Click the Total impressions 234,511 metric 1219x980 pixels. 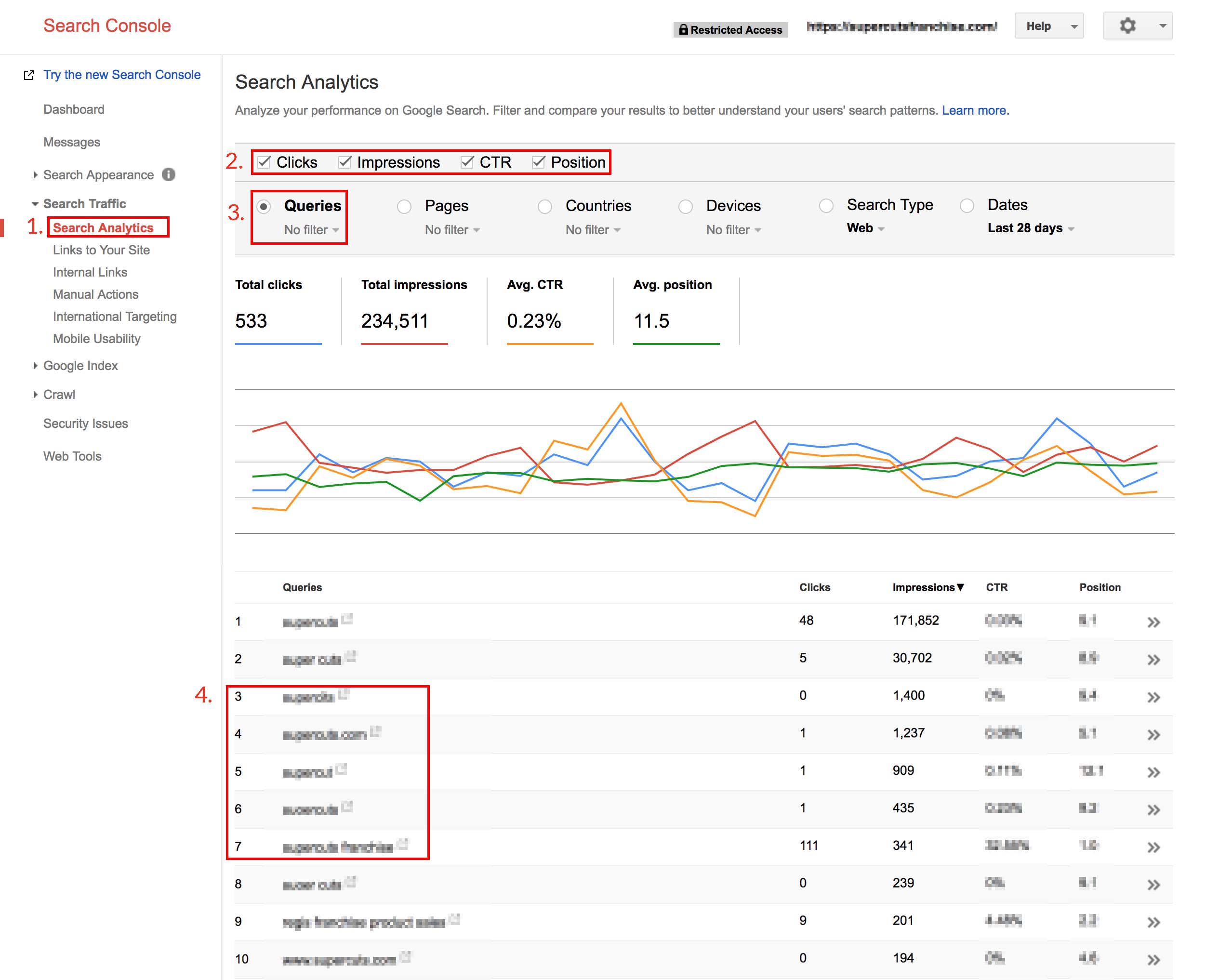[414, 310]
